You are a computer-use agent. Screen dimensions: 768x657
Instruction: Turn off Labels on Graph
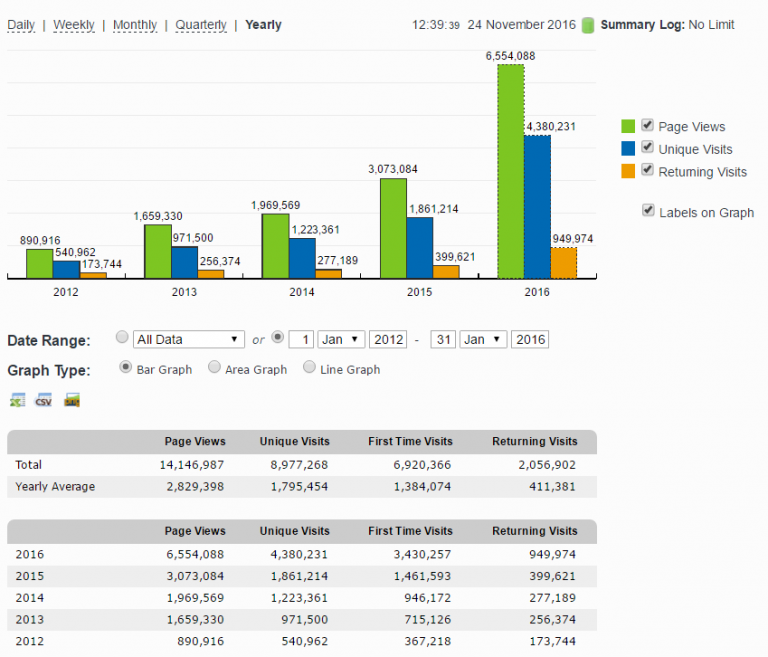point(648,211)
